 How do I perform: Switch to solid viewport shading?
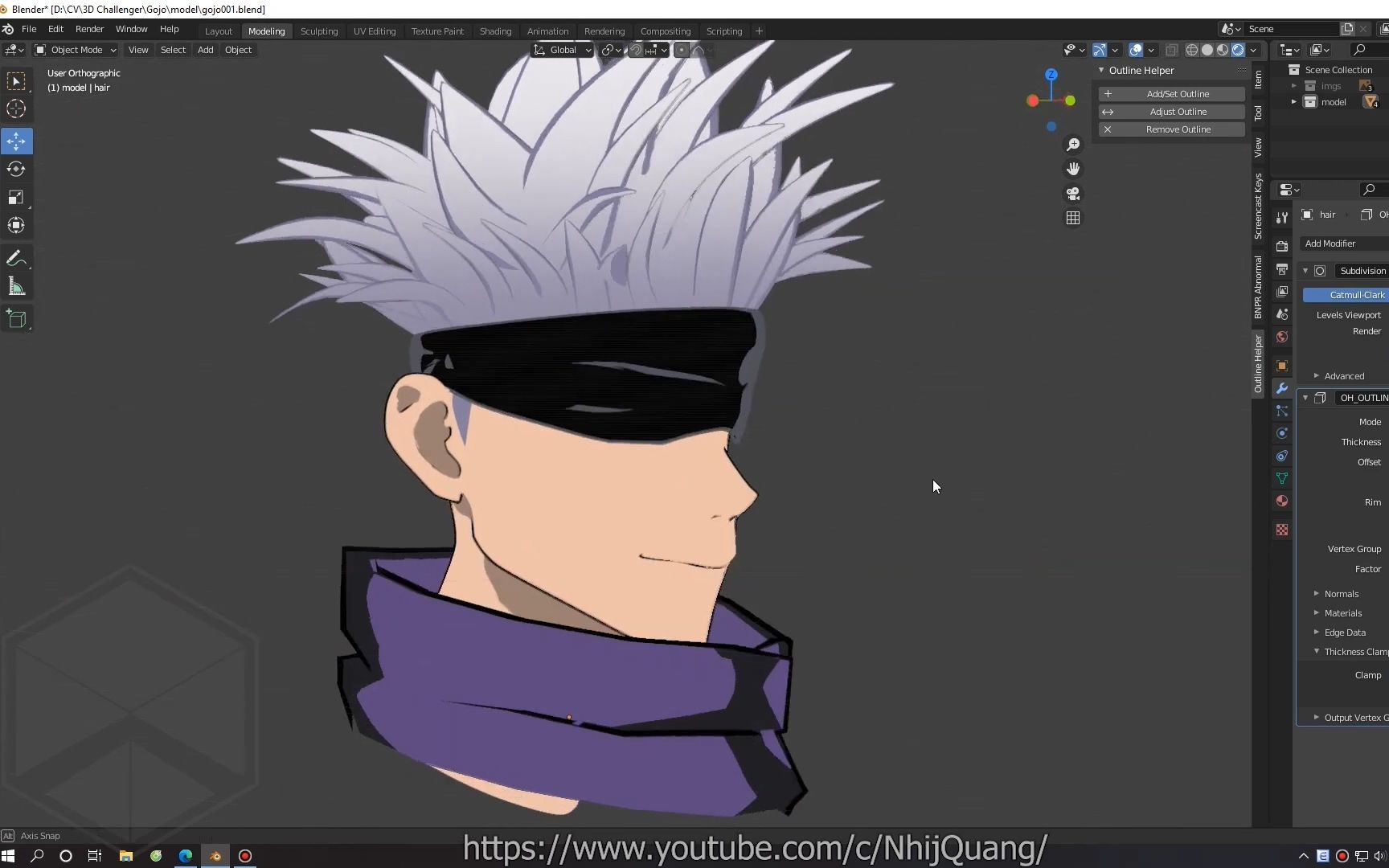coord(1207,50)
